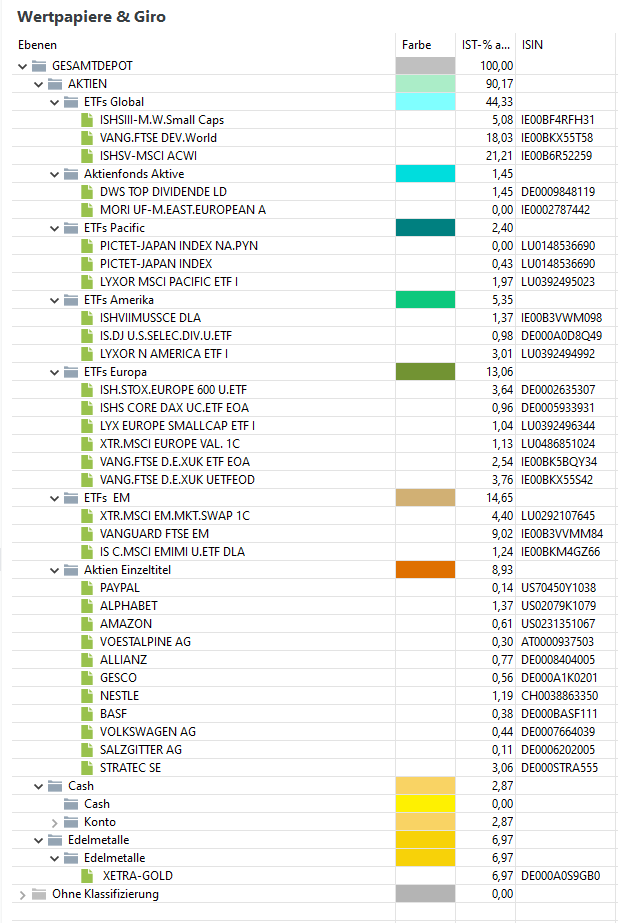Click the security icon of LYXOR N AMERICA ETF I
This screenshot has width=618, height=923.
coord(87,354)
